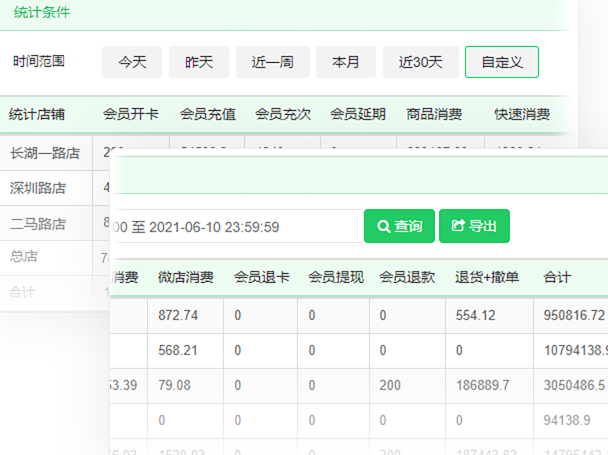
Task: Filter by 近一周 time range
Action: pyautogui.click(x=273, y=62)
